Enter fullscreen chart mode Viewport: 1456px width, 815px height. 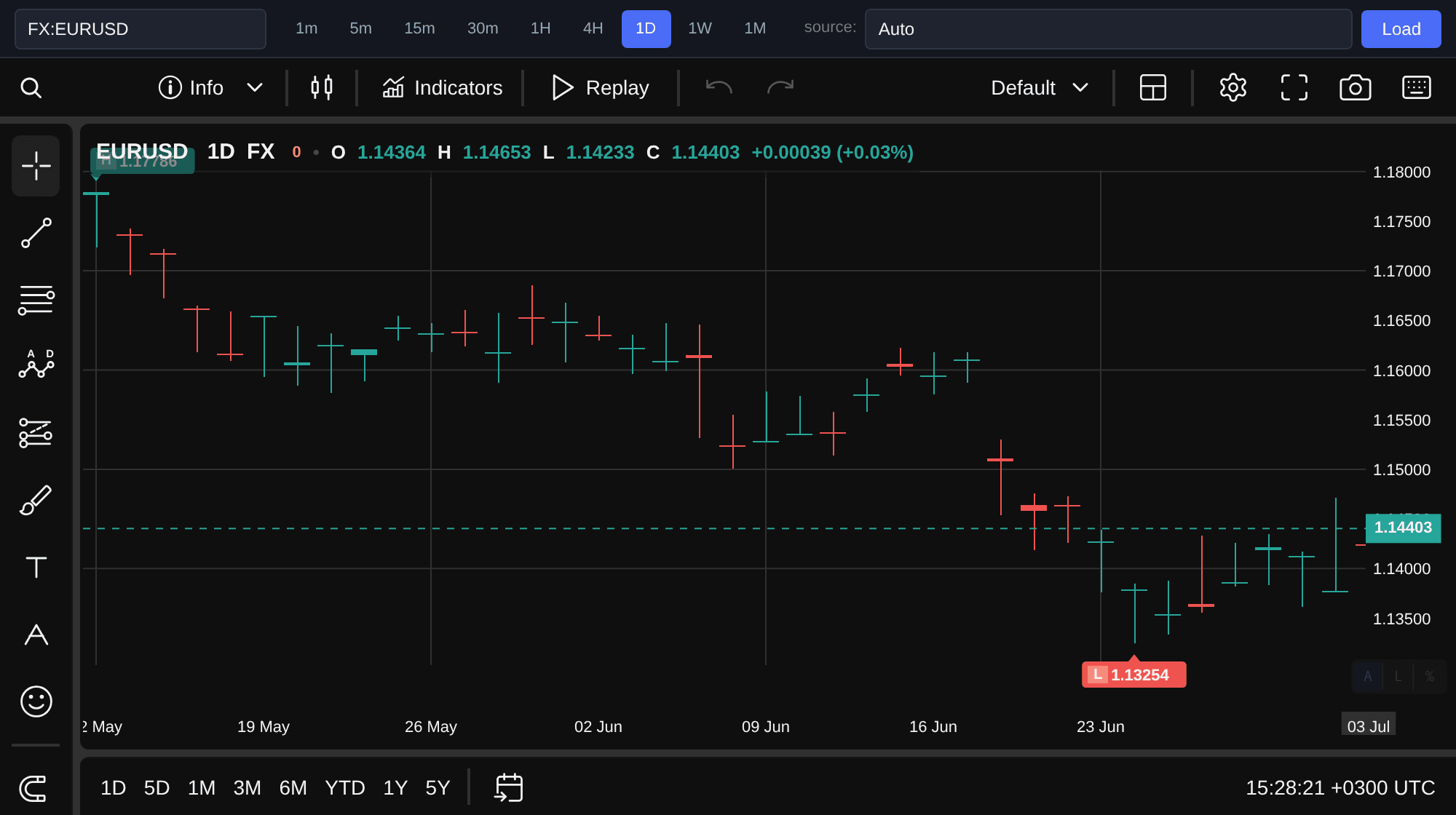[x=1294, y=88]
